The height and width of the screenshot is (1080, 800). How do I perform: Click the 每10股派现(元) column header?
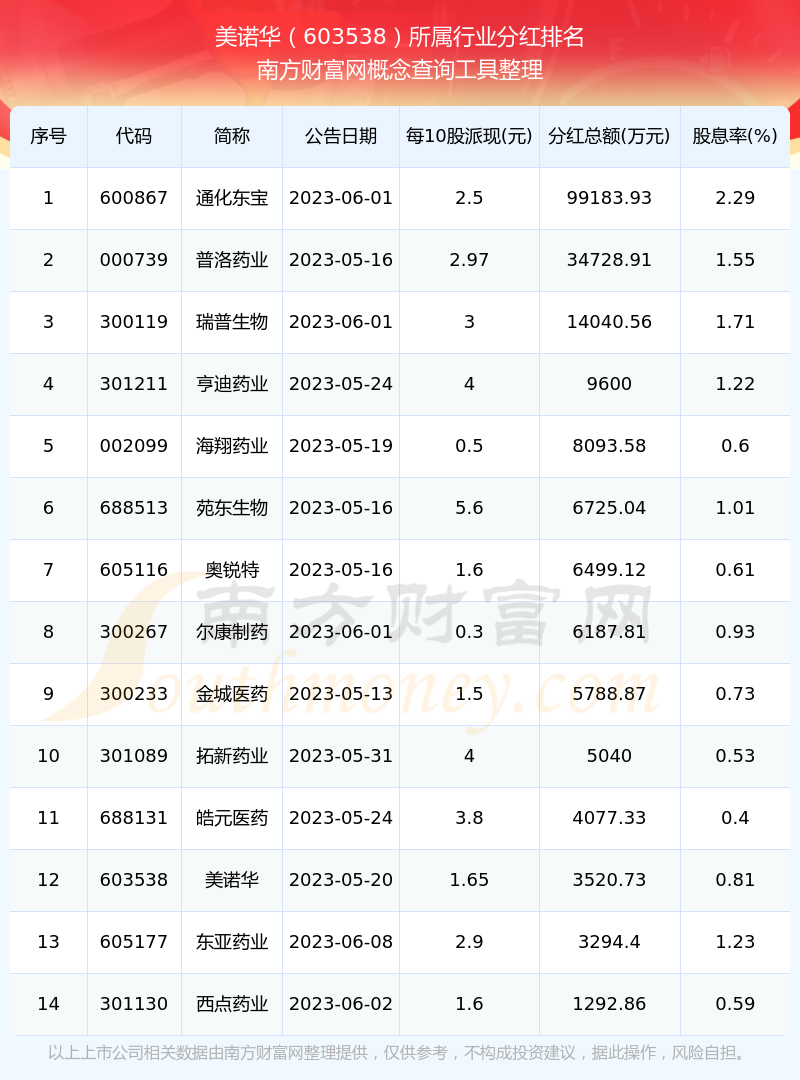click(x=469, y=136)
